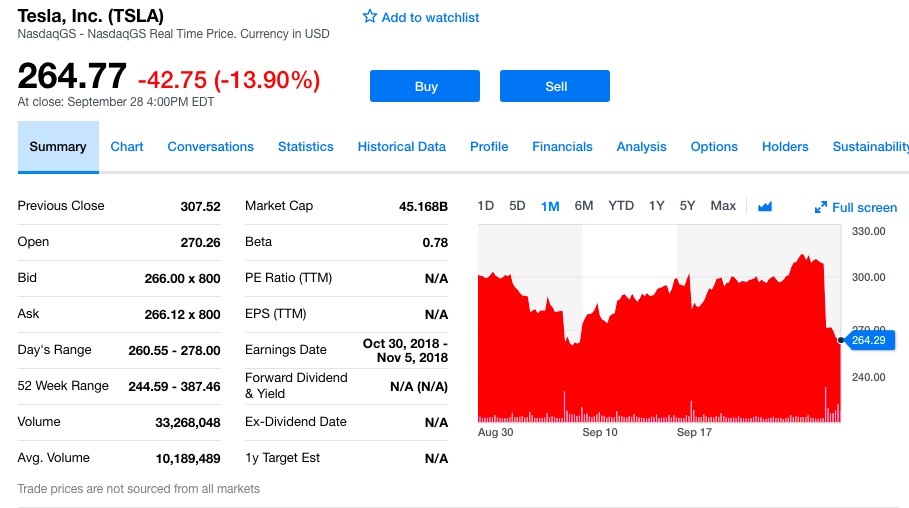The width and height of the screenshot is (909, 508).
Task: Click the full screen expand arrows icon
Action: click(820, 208)
